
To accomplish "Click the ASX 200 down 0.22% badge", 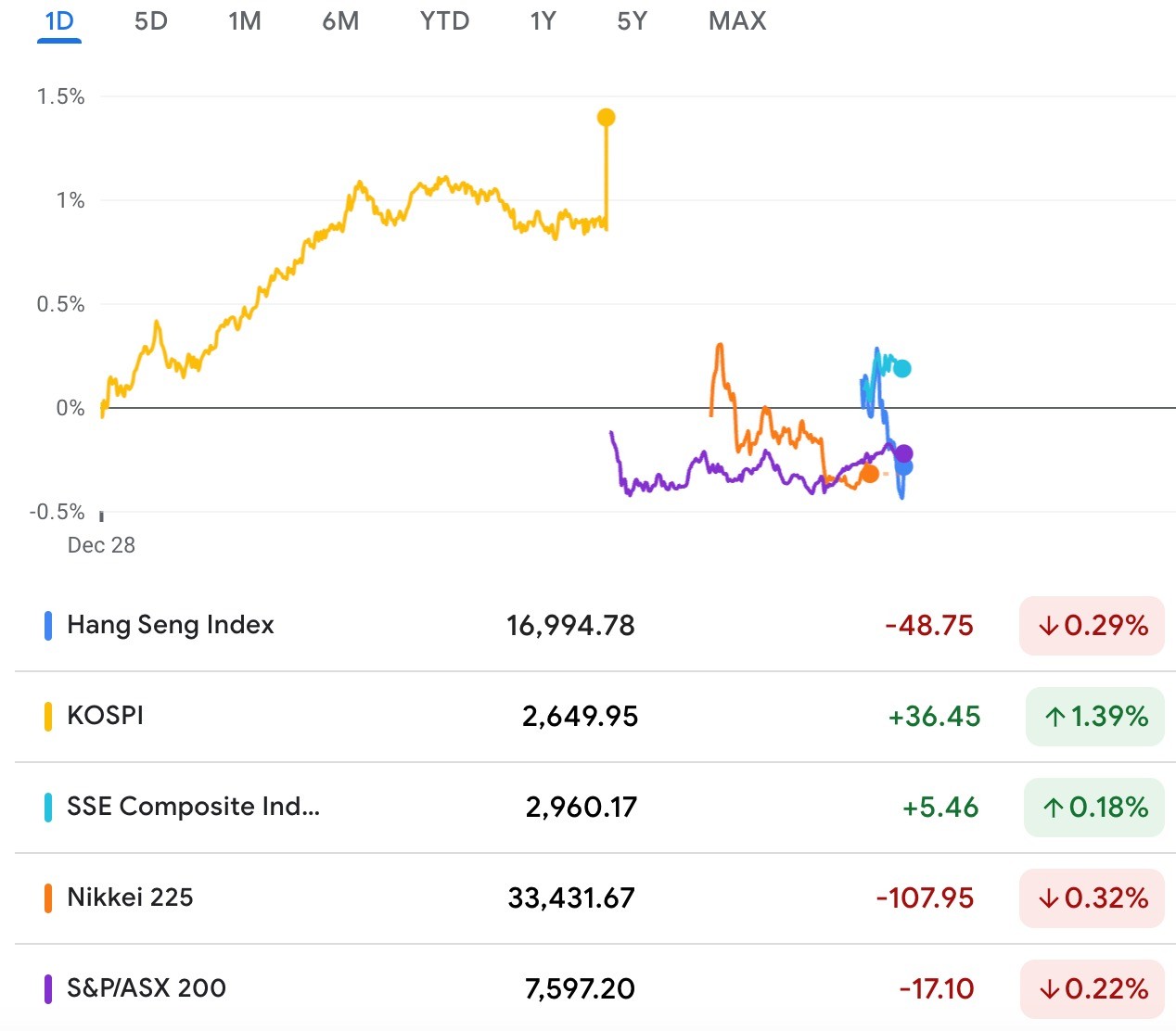I will [1092, 989].
